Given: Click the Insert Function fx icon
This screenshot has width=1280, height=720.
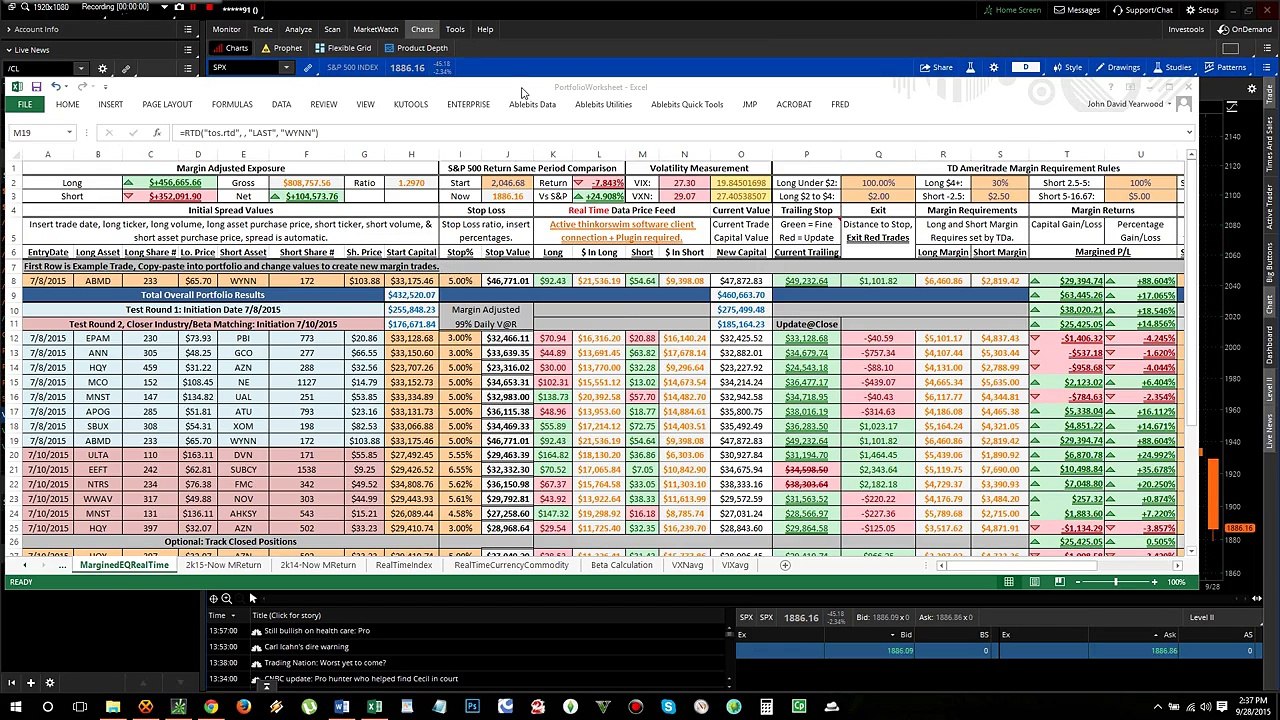Looking at the screenshot, I should (x=156, y=132).
